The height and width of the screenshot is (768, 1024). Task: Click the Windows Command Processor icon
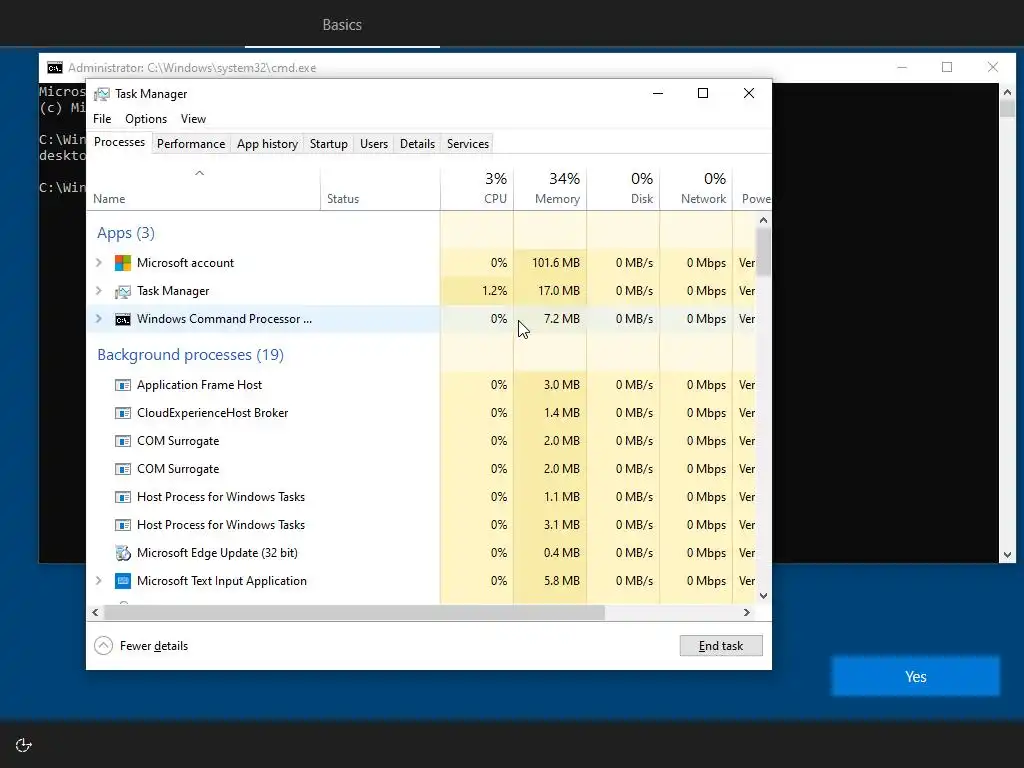click(123, 319)
